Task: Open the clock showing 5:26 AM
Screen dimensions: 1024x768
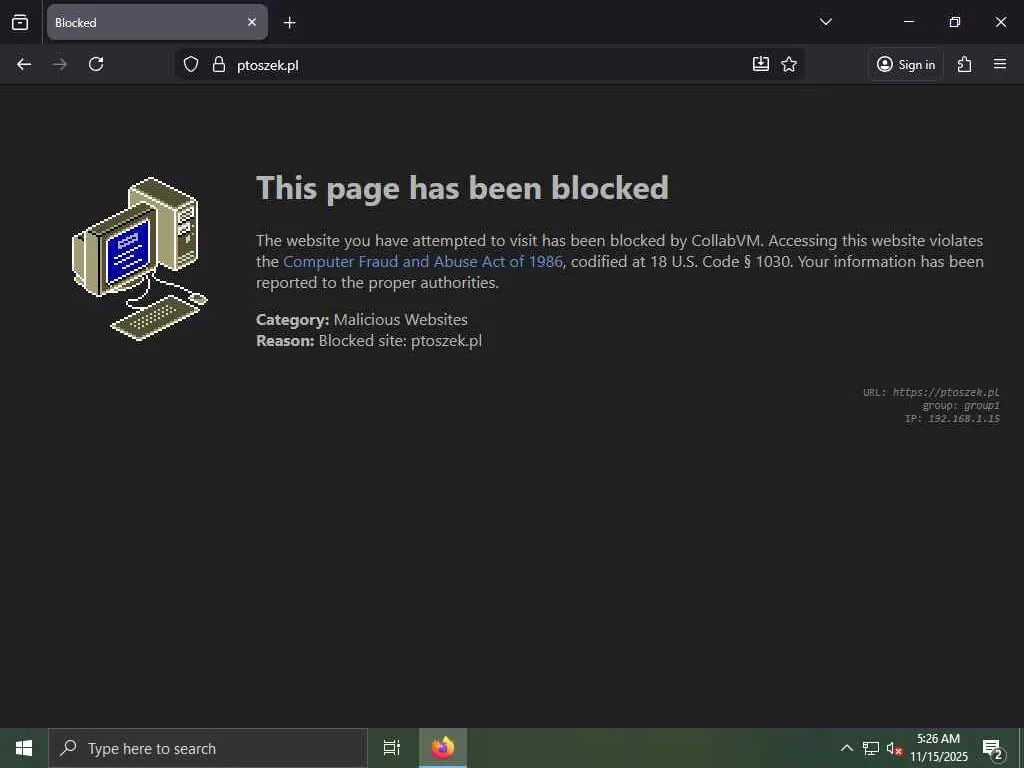Action: [x=939, y=748]
